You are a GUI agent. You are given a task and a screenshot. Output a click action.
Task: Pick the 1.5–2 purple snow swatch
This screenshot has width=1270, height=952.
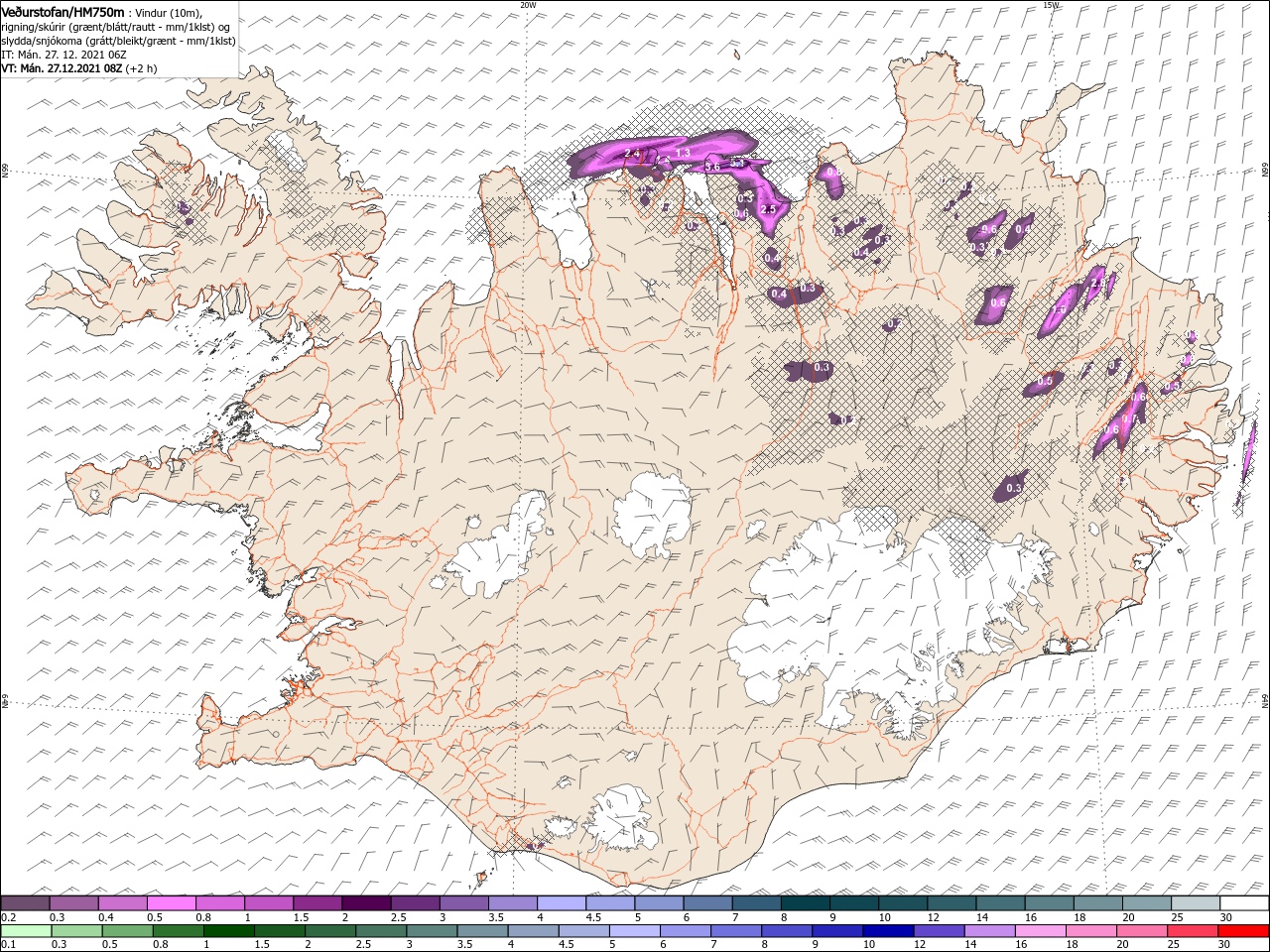pyautogui.click(x=318, y=903)
